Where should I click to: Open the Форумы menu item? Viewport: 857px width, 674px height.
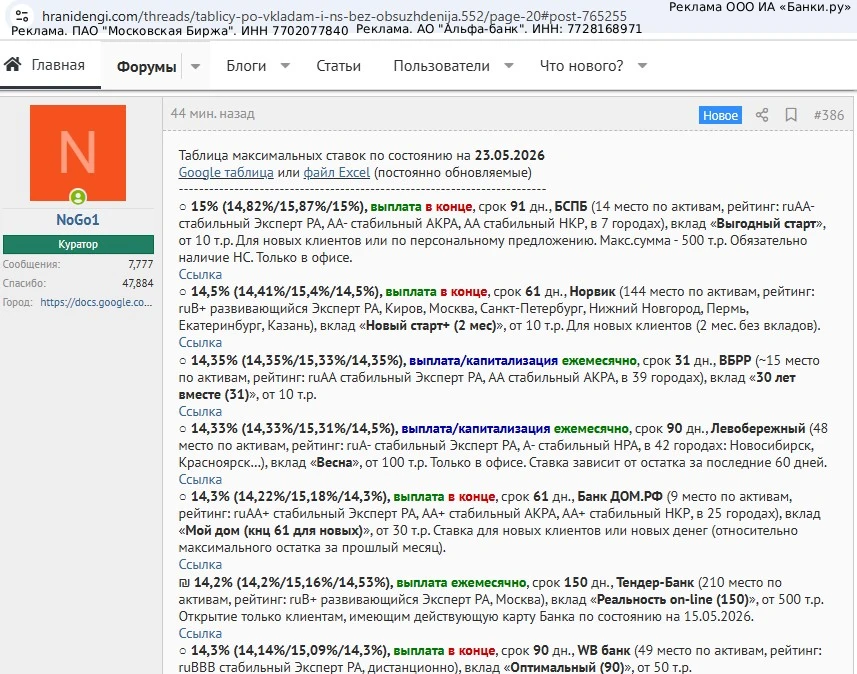pos(146,67)
